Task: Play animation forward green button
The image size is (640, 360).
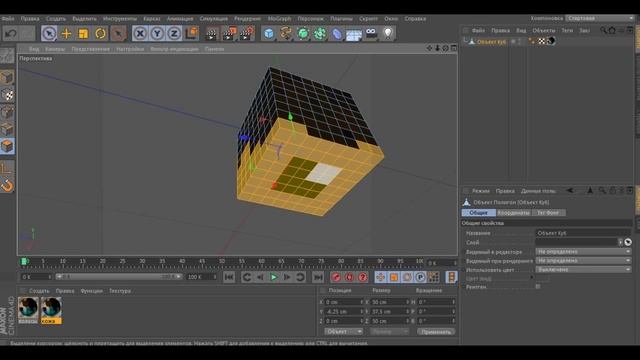Action: click(x=273, y=277)
